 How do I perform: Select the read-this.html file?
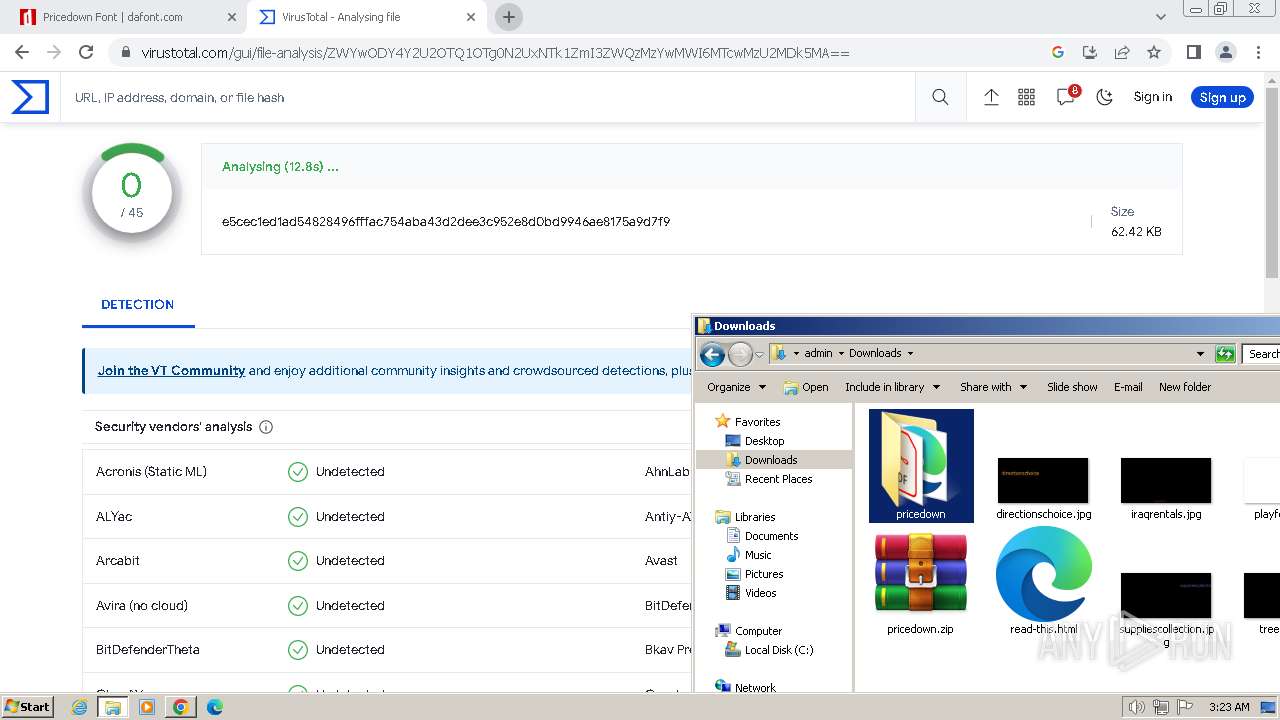point(1043,582)
